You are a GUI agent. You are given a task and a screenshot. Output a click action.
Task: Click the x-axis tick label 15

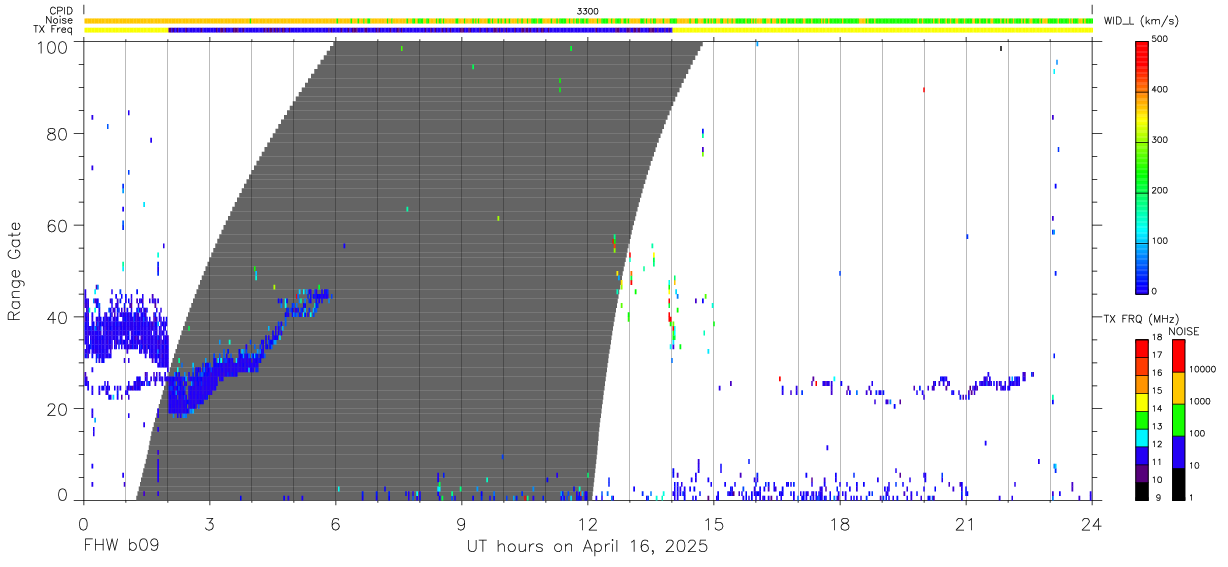tap(714, 524)
